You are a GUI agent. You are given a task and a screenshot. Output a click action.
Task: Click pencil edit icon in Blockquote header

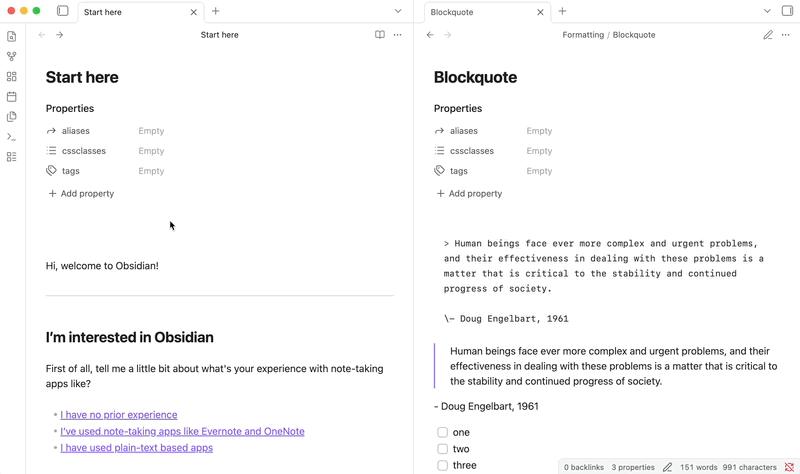[x=768, y=35]
